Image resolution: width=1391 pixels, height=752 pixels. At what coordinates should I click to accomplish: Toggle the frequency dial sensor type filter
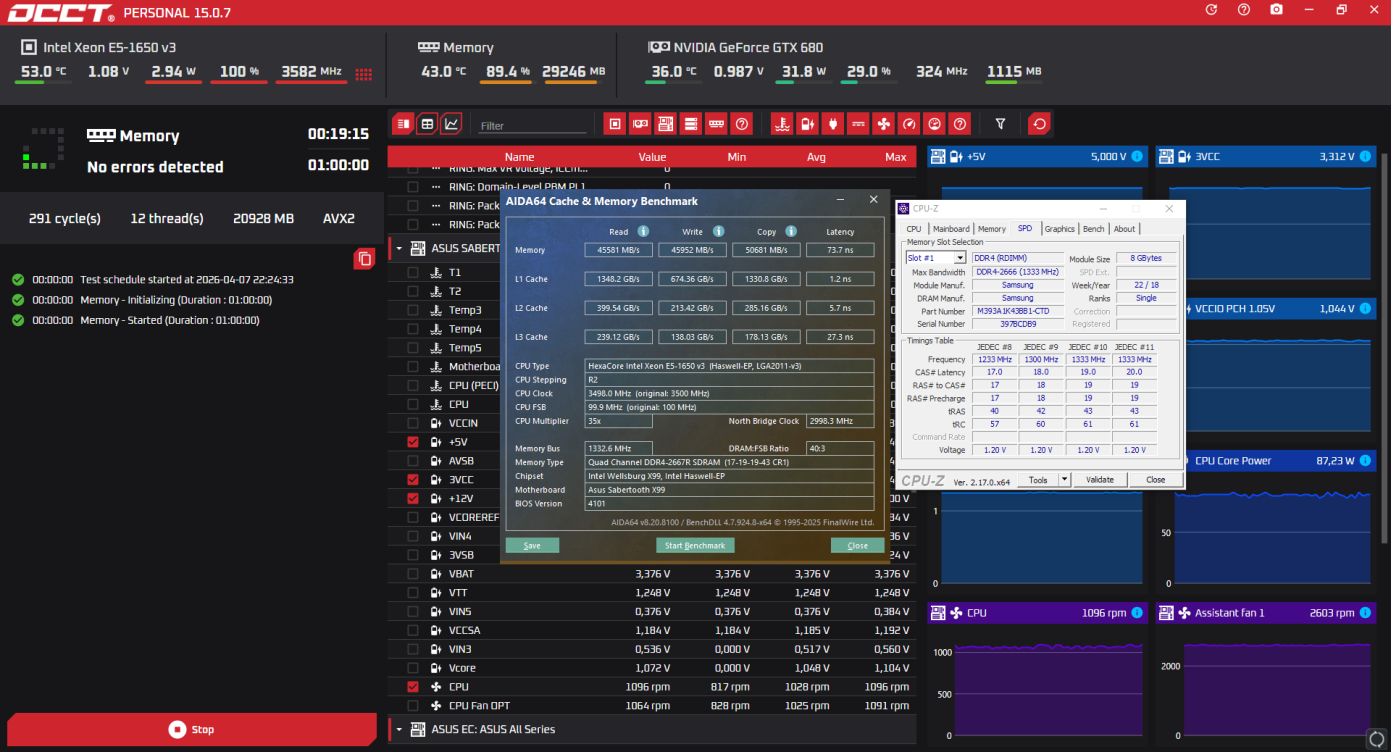tap(934, 124)
